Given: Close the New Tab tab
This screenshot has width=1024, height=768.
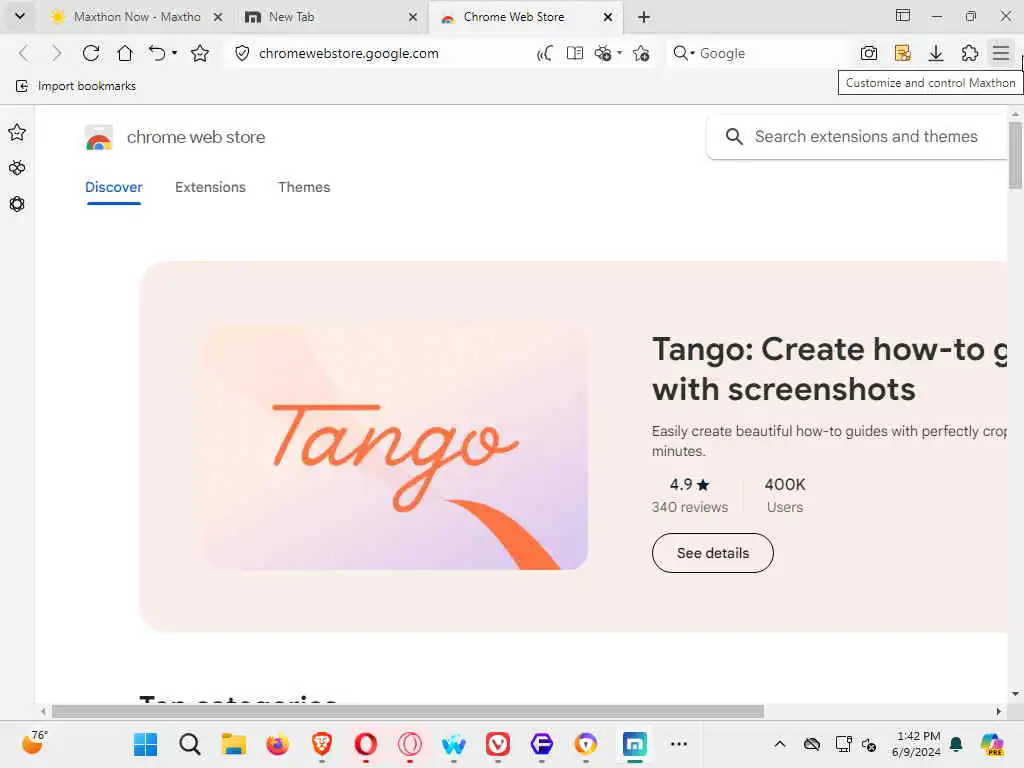Looking at the screenshot, I should click(x=413, y=17).
